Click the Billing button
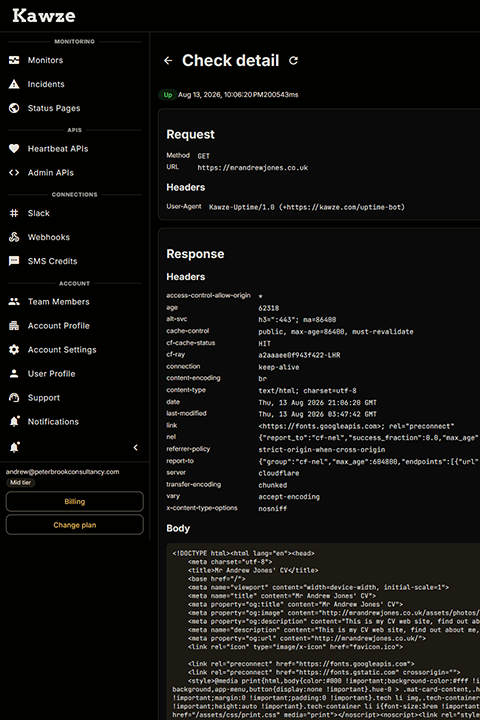 pyautogui.click(x=74, y=501)
